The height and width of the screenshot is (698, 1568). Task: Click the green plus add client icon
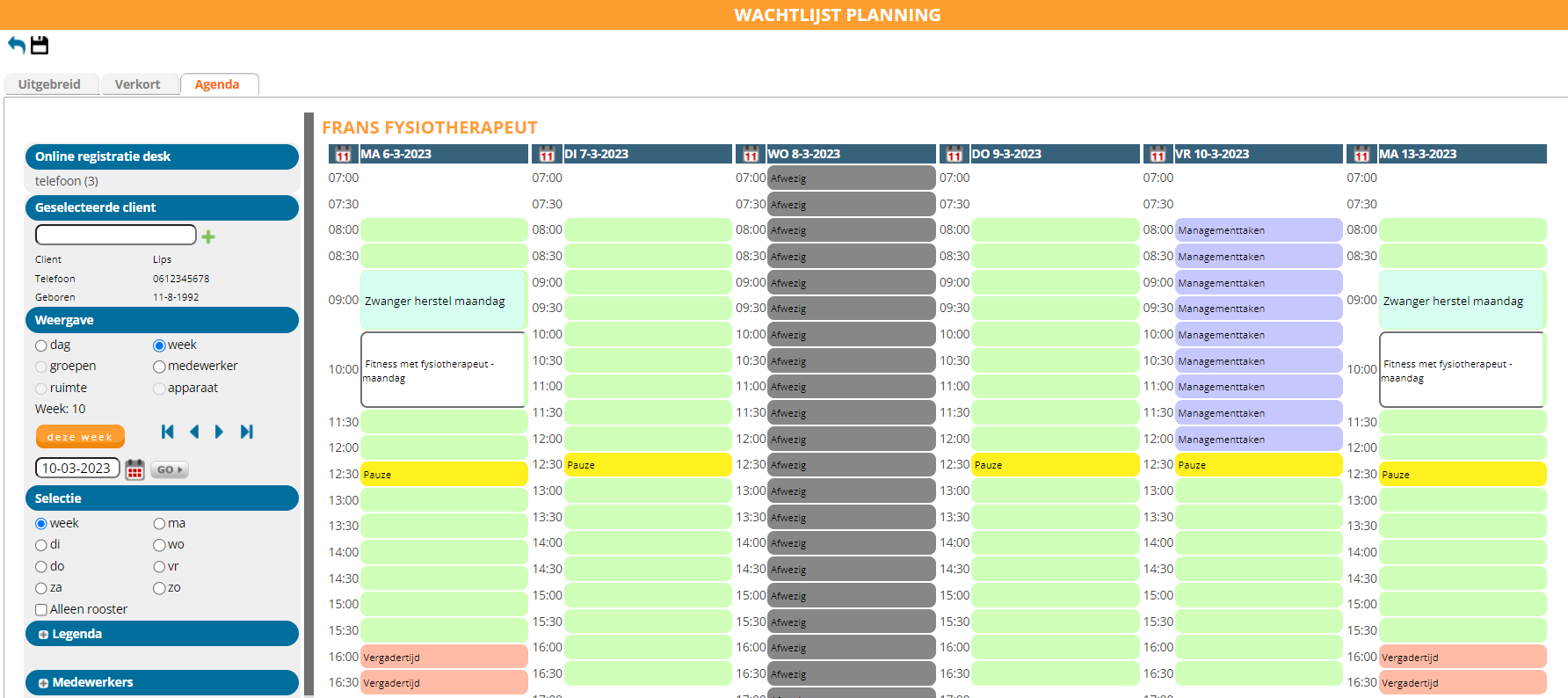coord(208,236)
